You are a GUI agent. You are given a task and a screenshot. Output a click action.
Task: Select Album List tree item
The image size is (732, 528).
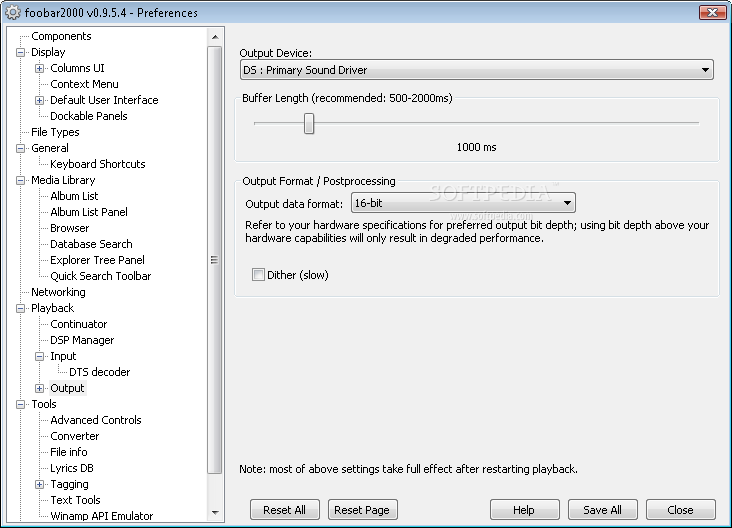74,196
